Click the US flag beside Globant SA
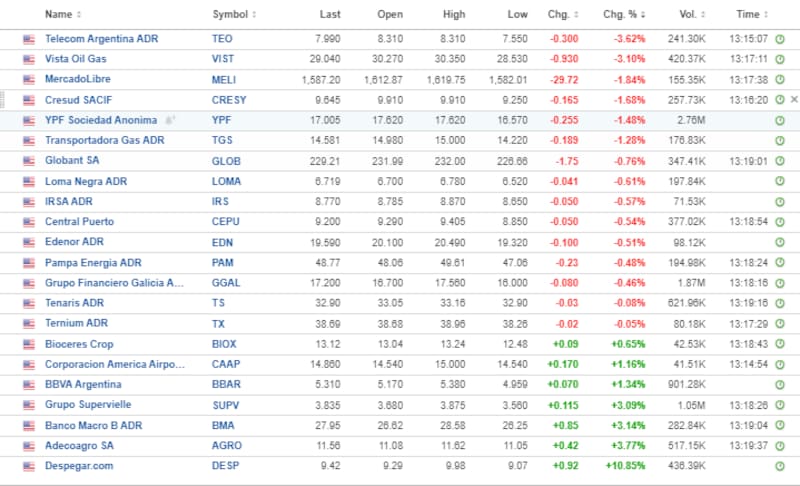Viewport: 800px width, 486px height. tap(28, 161)
